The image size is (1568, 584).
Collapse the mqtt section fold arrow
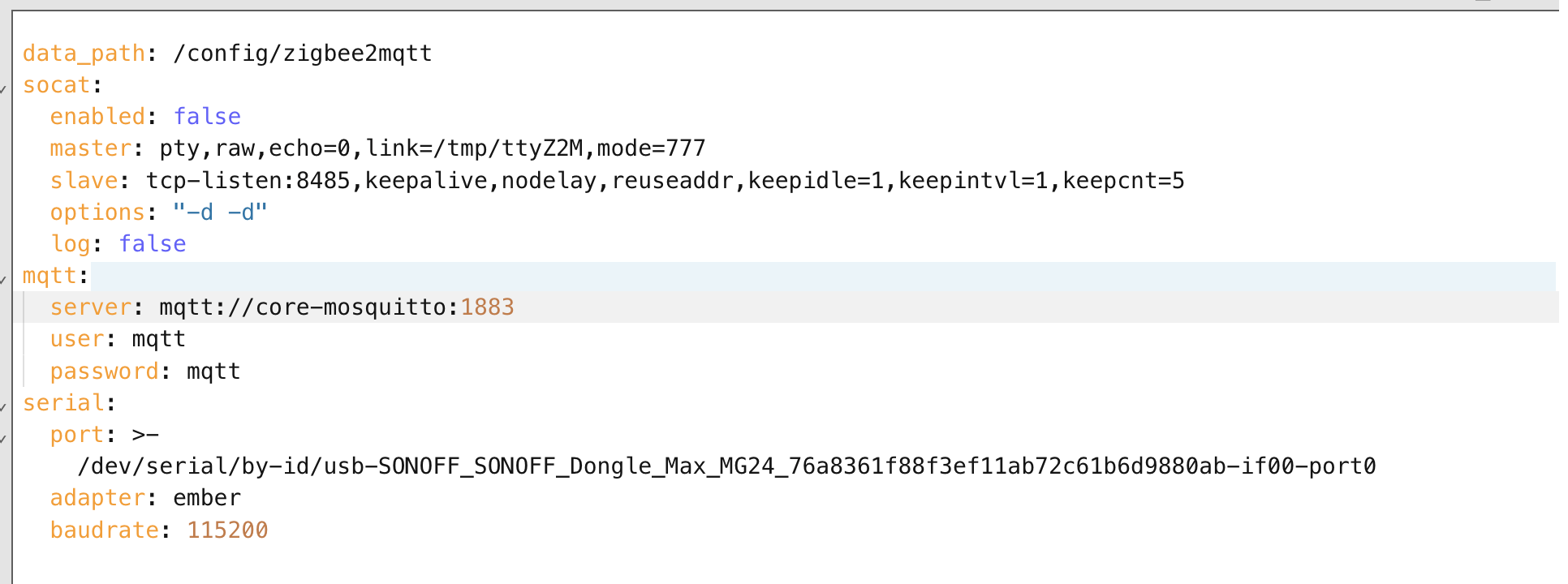[x=4, y=279]
